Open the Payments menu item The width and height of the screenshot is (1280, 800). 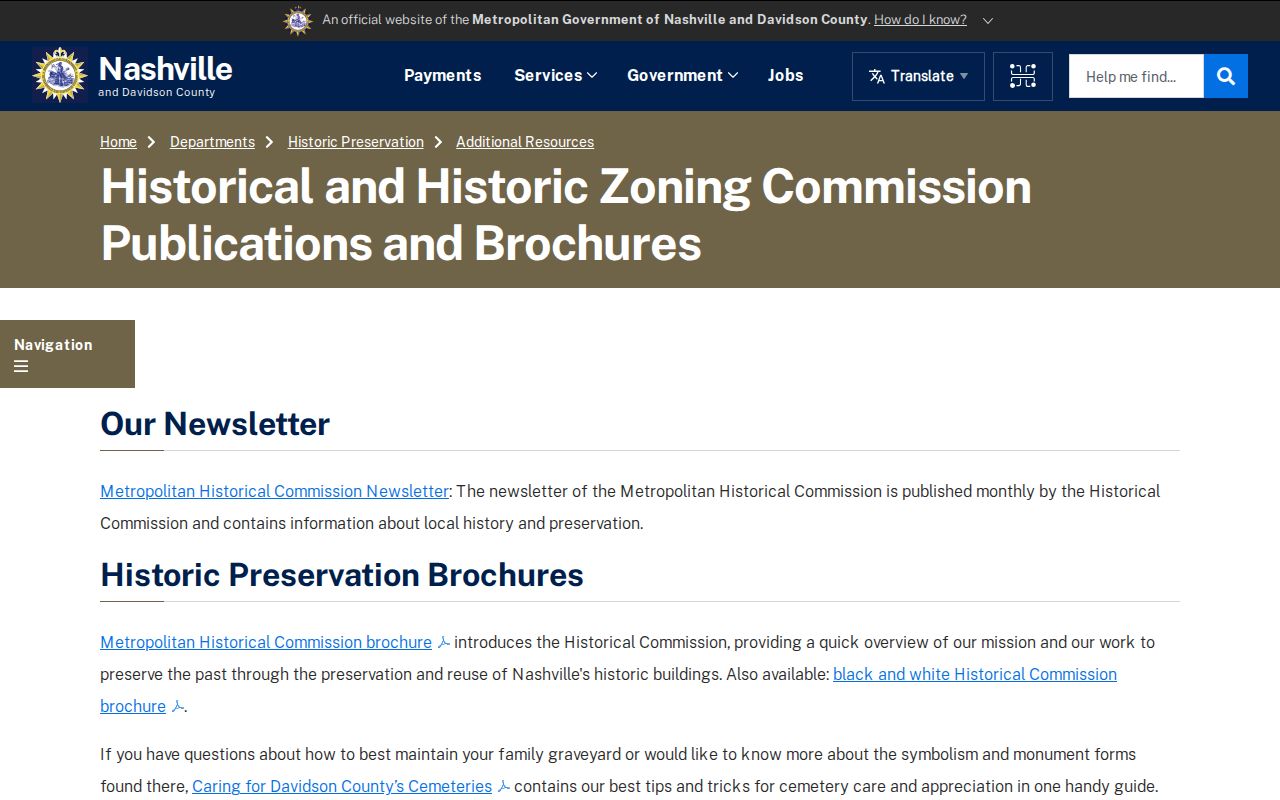(x=442, y=75)
